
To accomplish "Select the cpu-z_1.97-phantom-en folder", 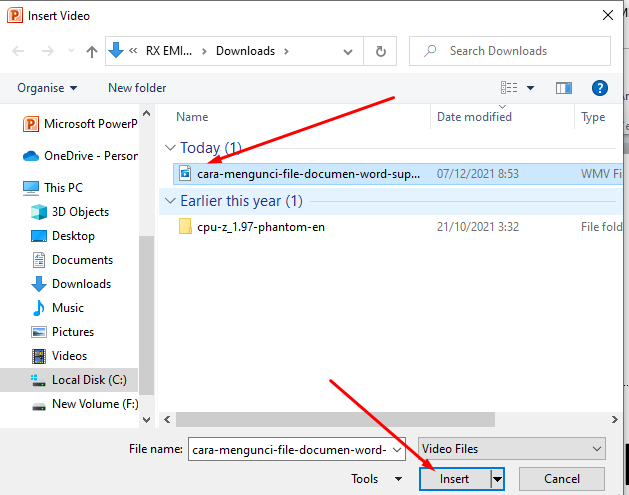I will tap(260, 227).
